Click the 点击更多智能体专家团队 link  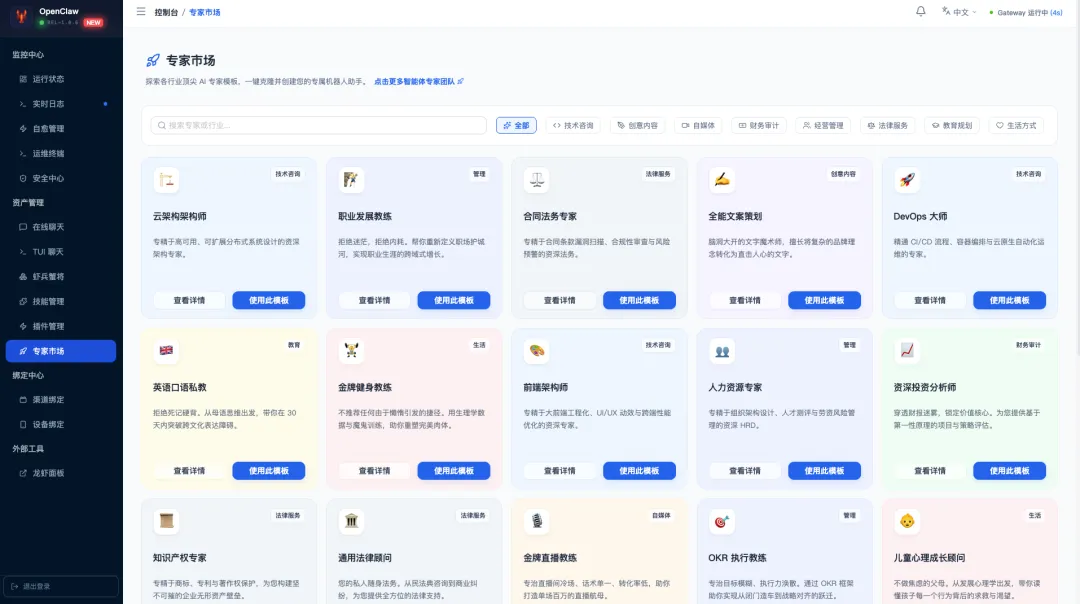419,81
